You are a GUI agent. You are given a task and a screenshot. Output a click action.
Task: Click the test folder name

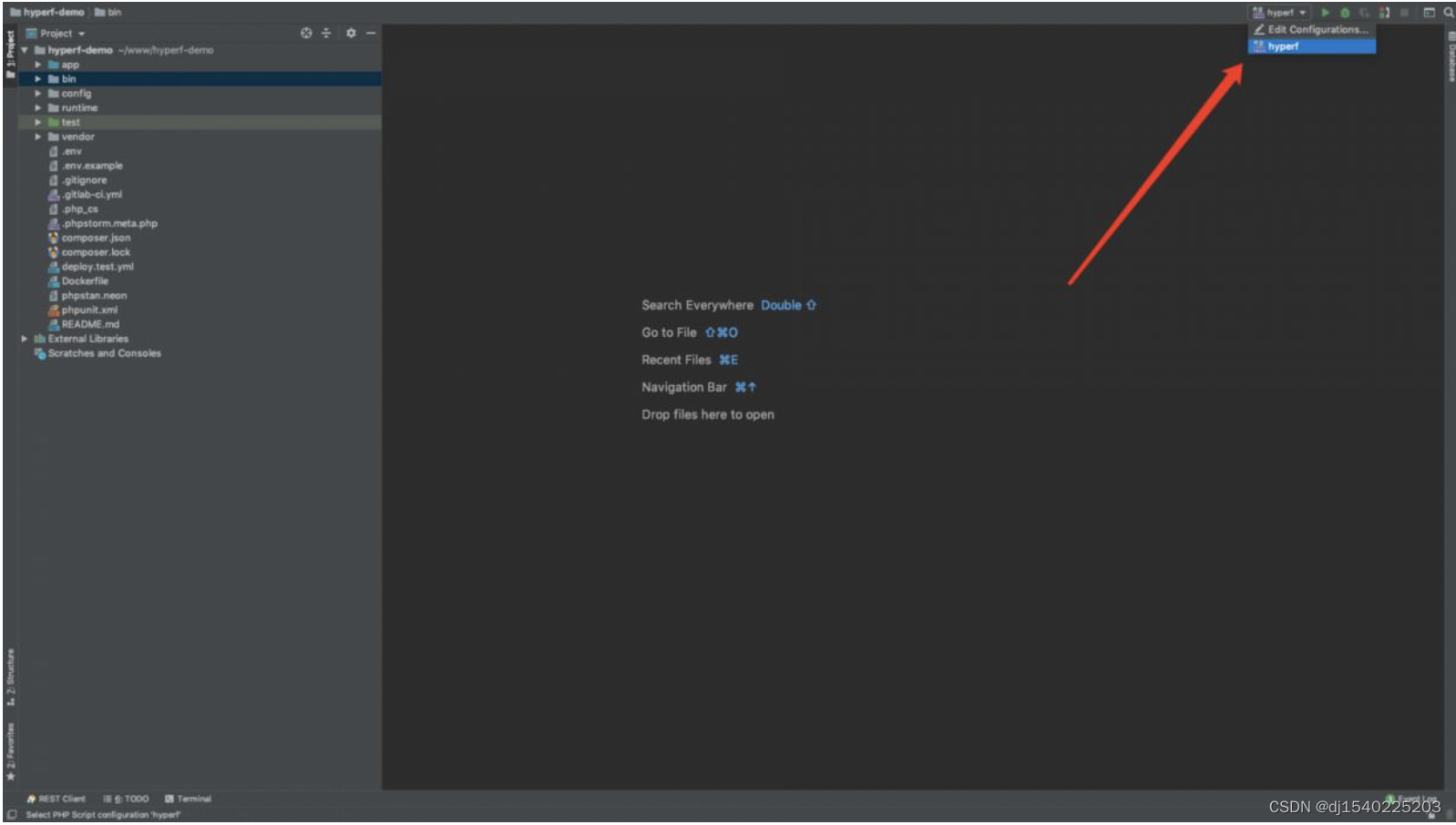click(x=71, y=122)
